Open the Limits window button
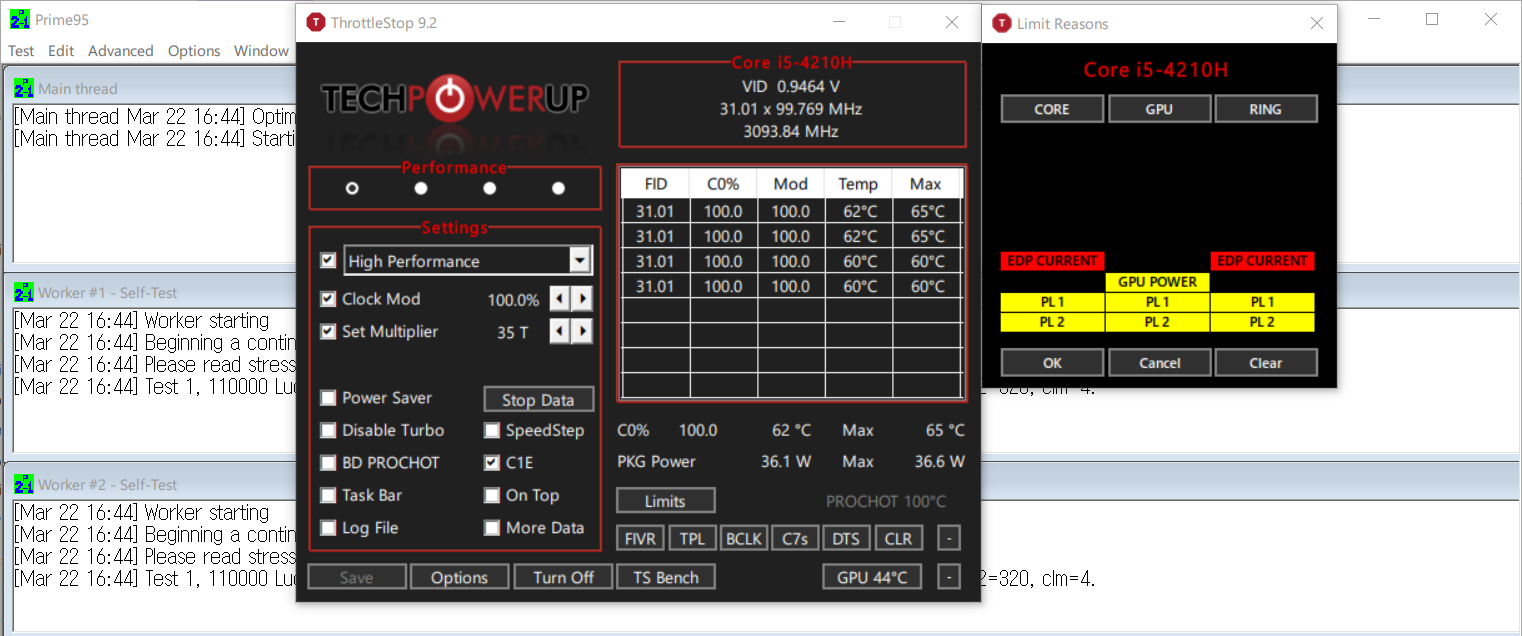 665,500
